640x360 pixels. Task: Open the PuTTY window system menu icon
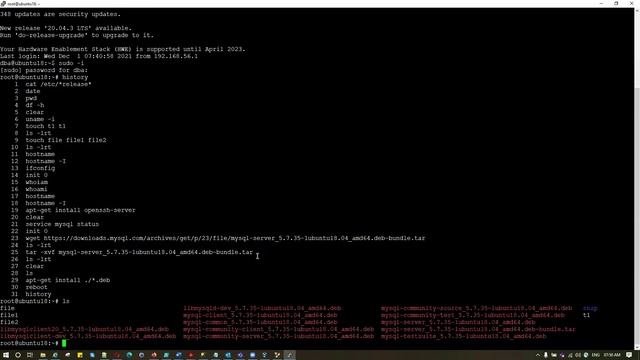coord(3,3)
